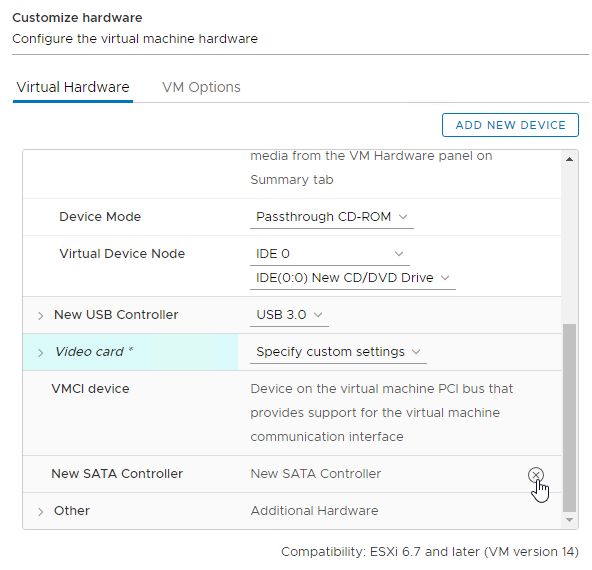Expand the Other hardware row
The image size is (592, 570).
[40, 512]
